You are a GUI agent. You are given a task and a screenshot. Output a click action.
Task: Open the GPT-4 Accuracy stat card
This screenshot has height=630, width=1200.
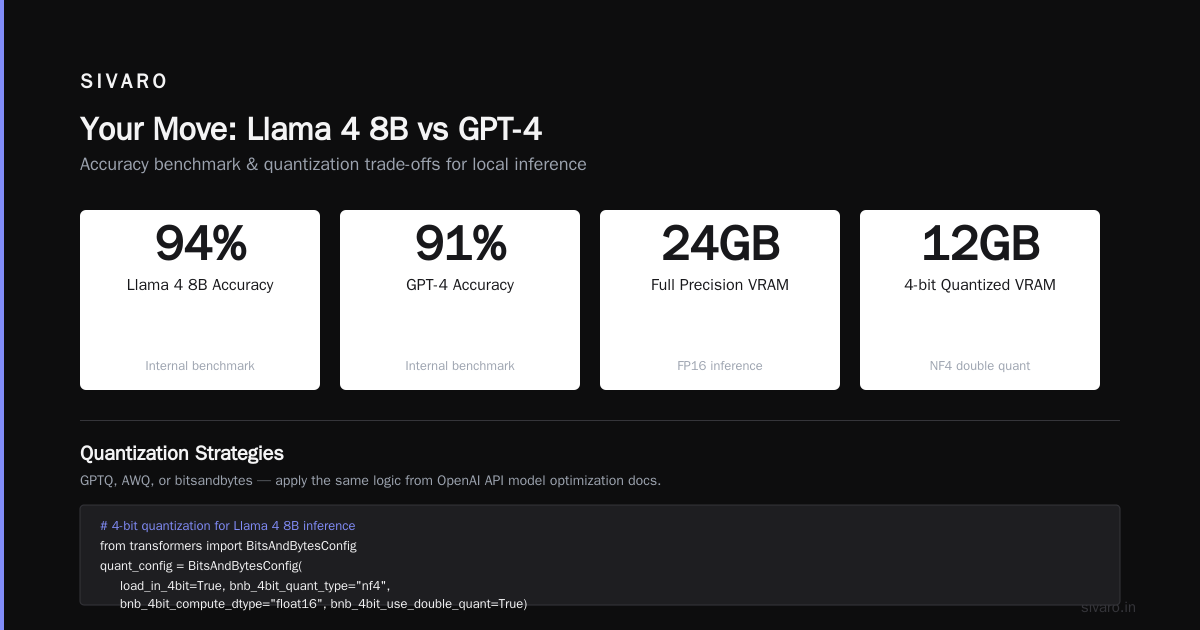[x=460, y=300]
